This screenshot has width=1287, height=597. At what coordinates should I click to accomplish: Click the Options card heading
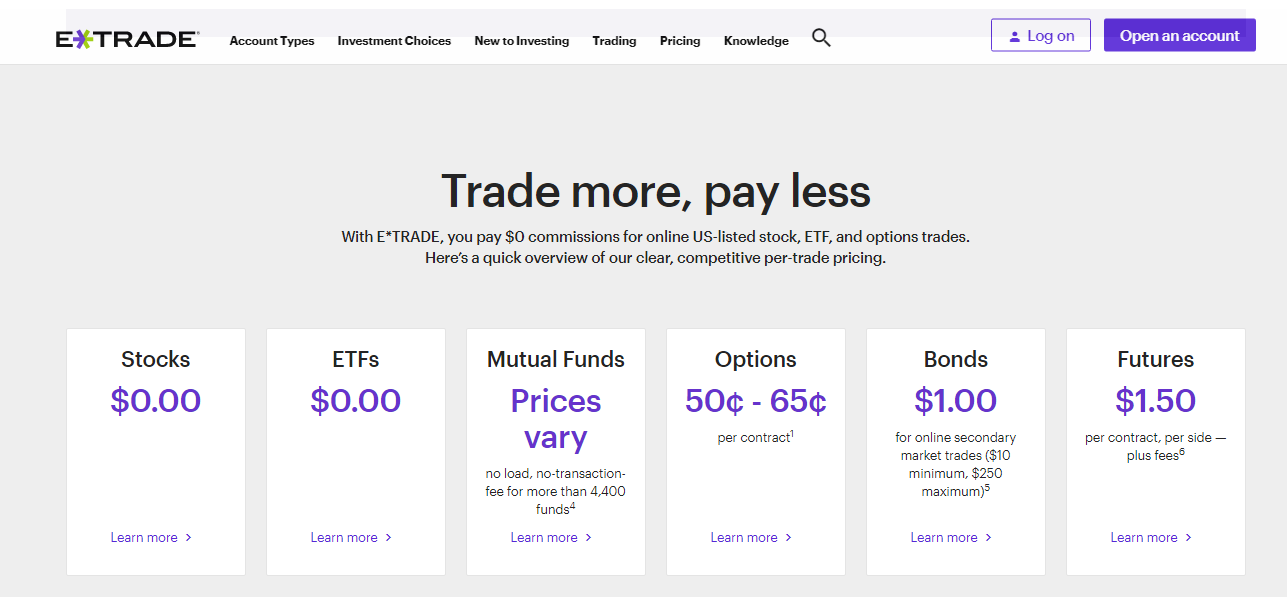click(x=756, y=359)
